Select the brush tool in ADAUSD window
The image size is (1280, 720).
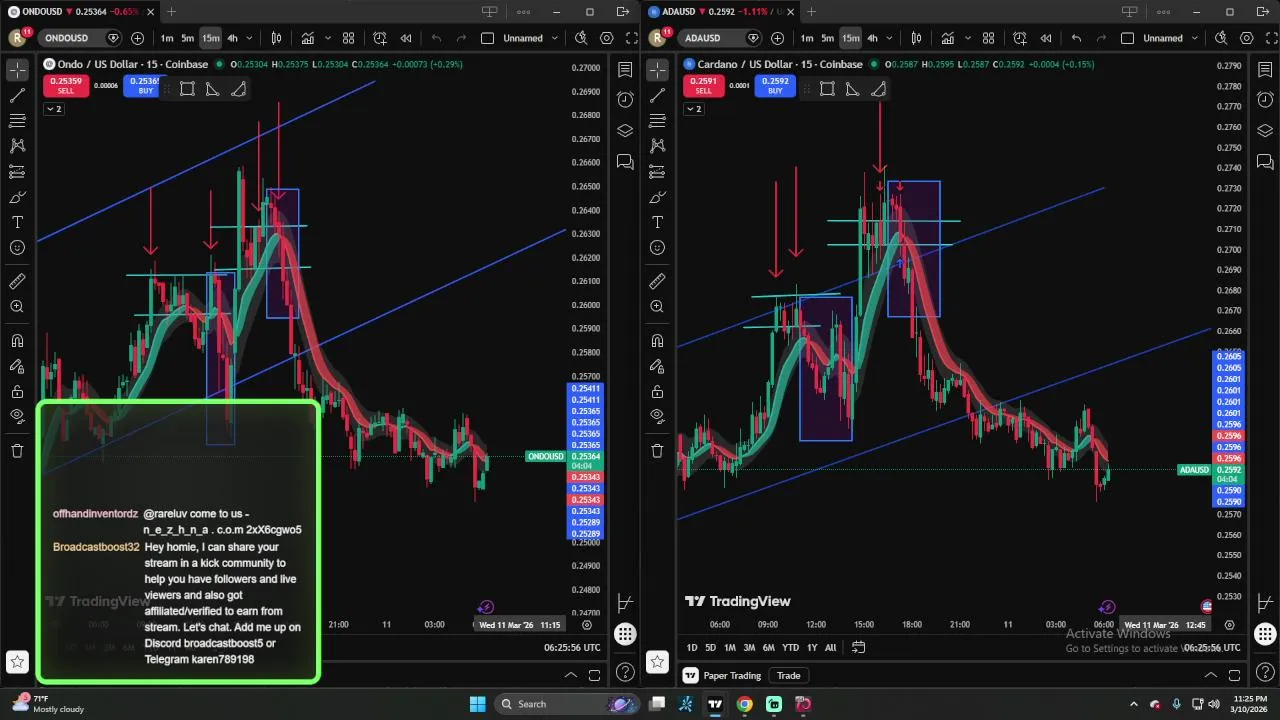pos(657,197)
